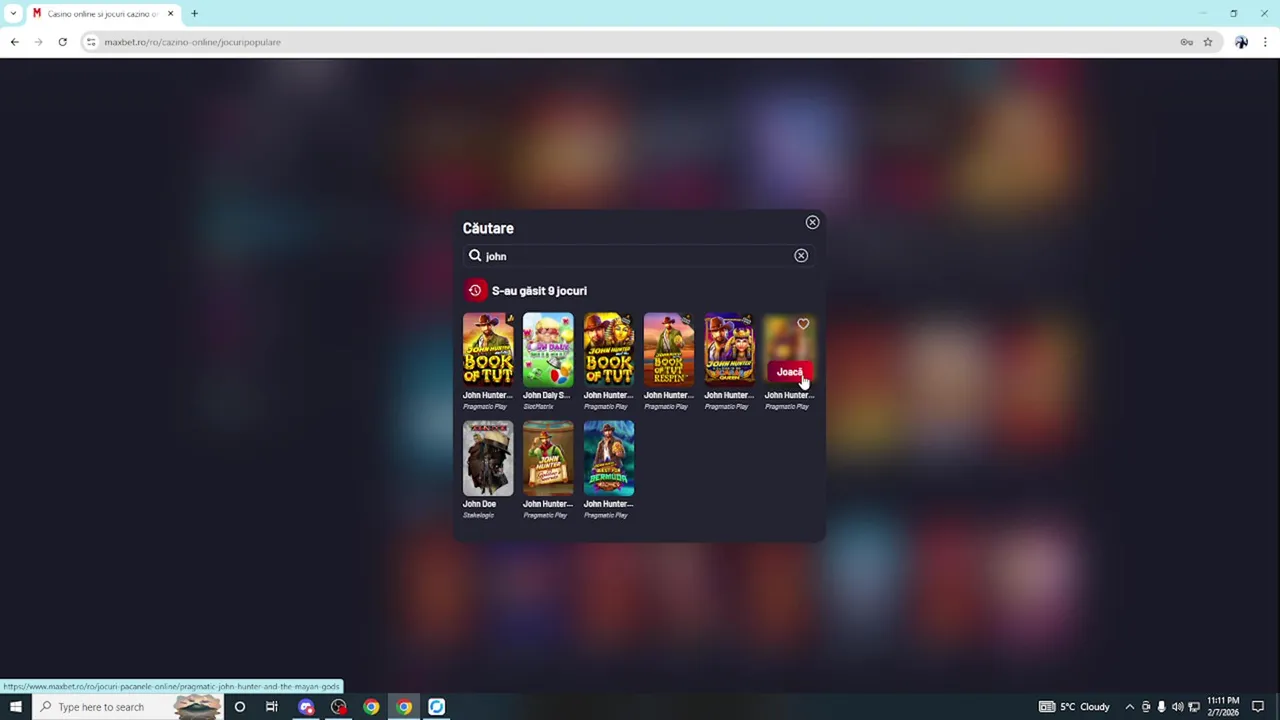Open saved passwords key icon
The image size is (1280, 720).
pyautogui.click(x=1186, y=42)
